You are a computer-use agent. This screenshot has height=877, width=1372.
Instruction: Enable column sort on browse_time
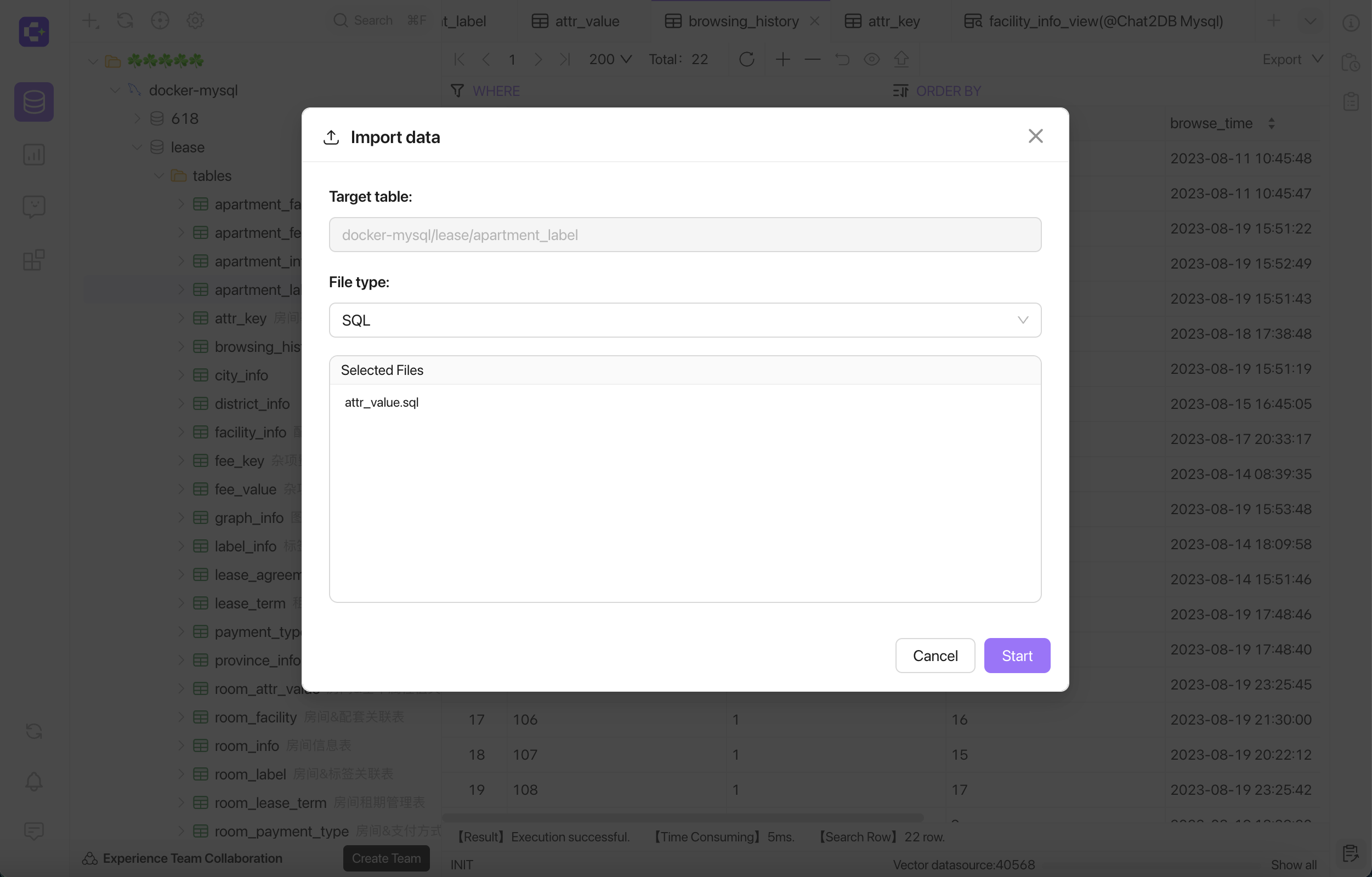[1270, 123]
